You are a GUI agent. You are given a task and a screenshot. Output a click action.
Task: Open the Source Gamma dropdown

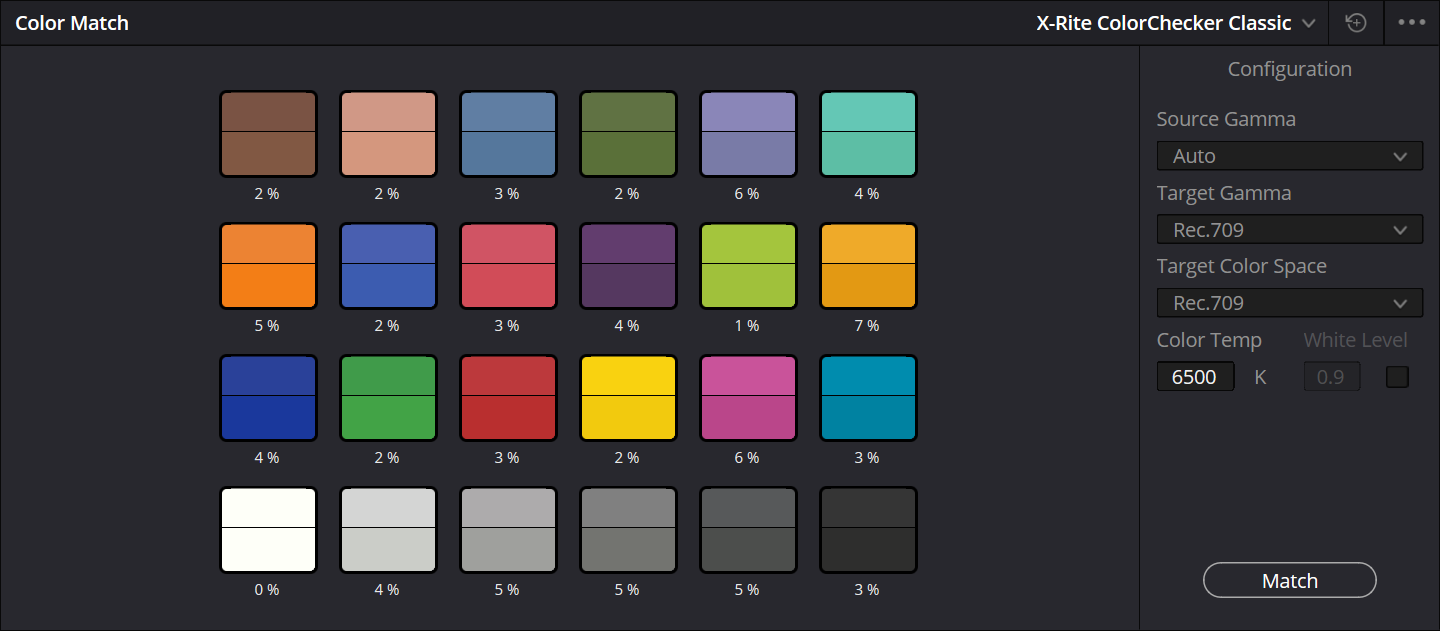pyautogui.click(x=1289, y=156)
